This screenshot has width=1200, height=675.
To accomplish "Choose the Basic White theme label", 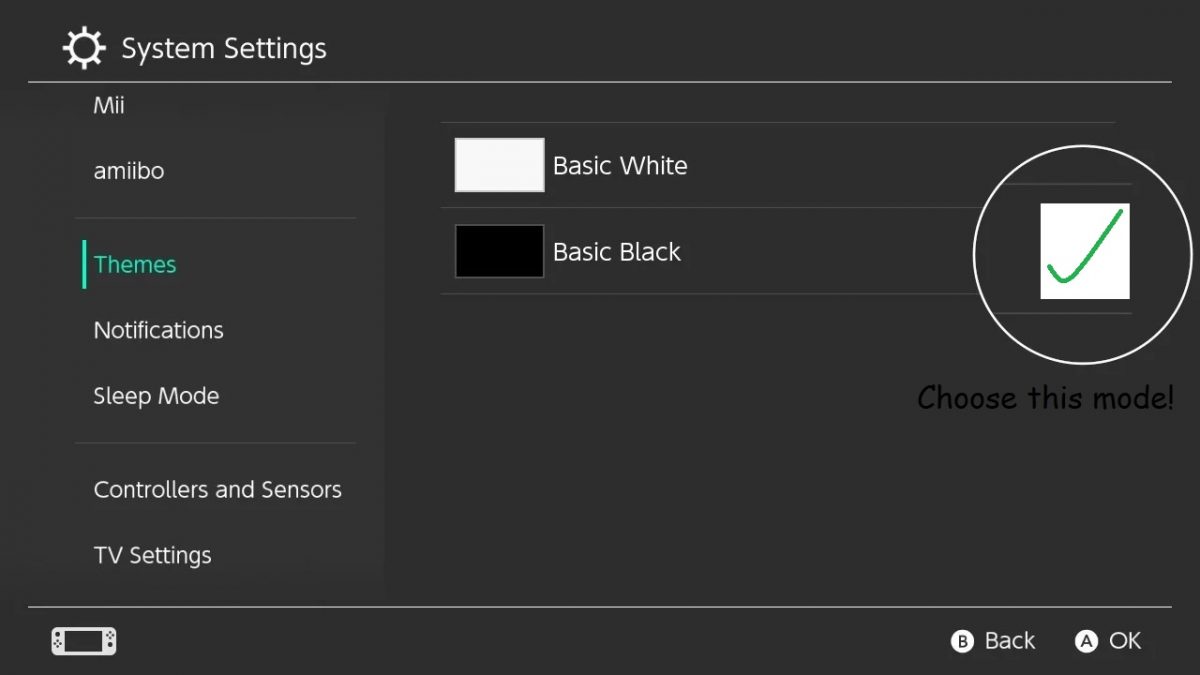I will coord(620,166).
